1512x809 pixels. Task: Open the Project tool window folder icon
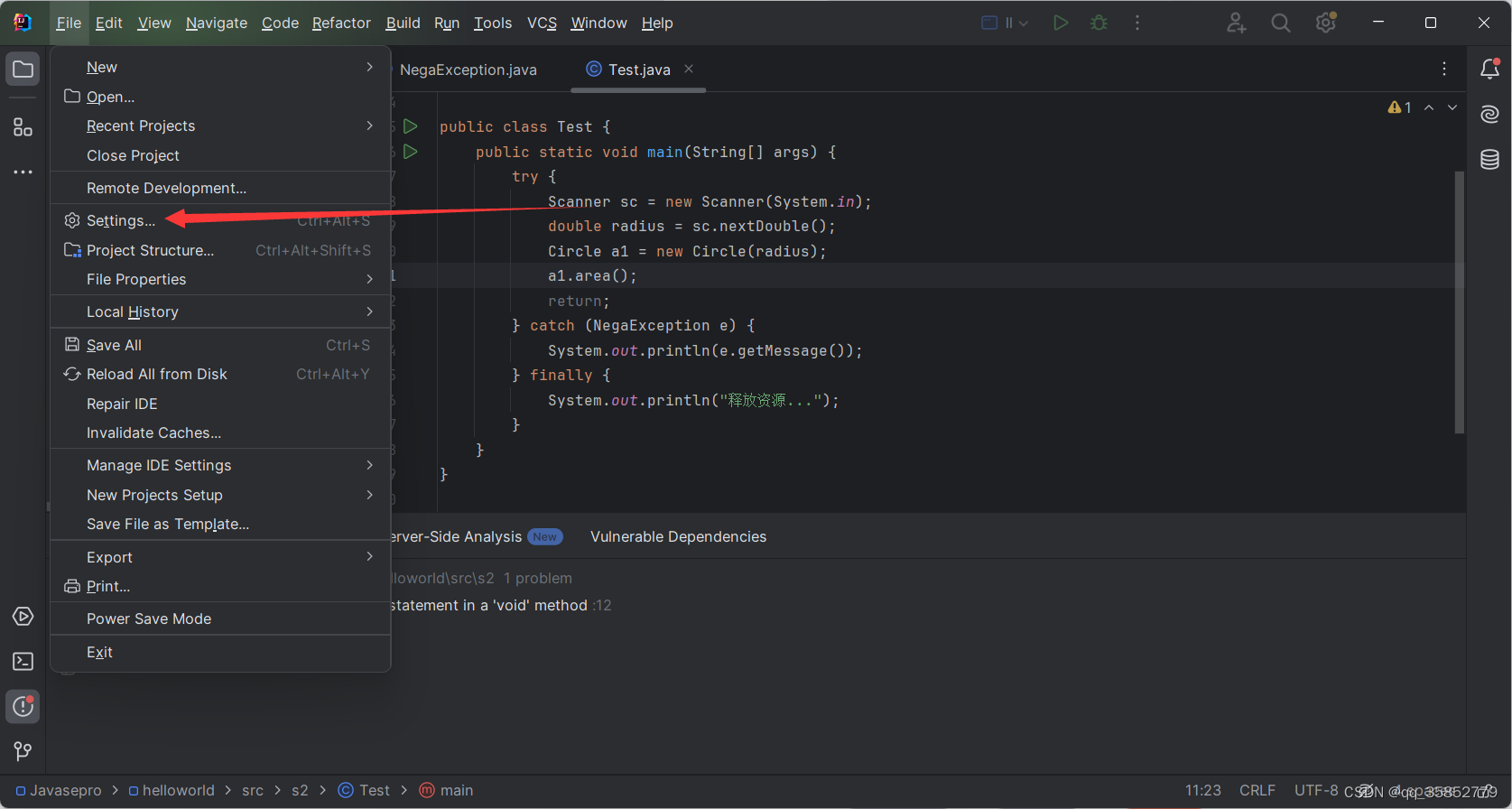pyautogui.click(x=23, y=70)
